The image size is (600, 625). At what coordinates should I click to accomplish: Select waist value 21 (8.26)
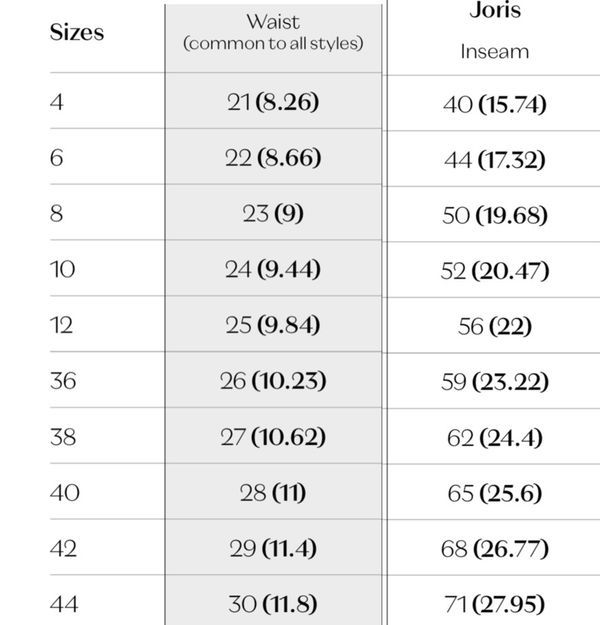click(273, 102)
